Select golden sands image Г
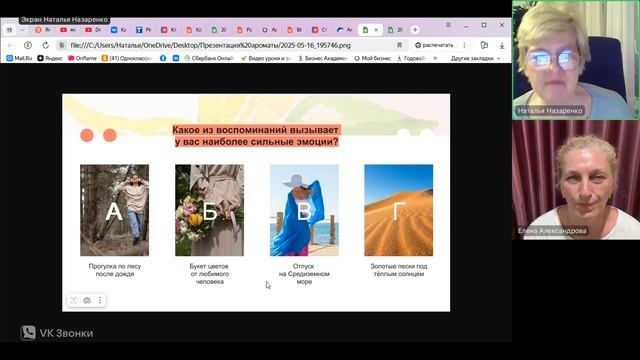The image size is (640, 360). point(399,210)
